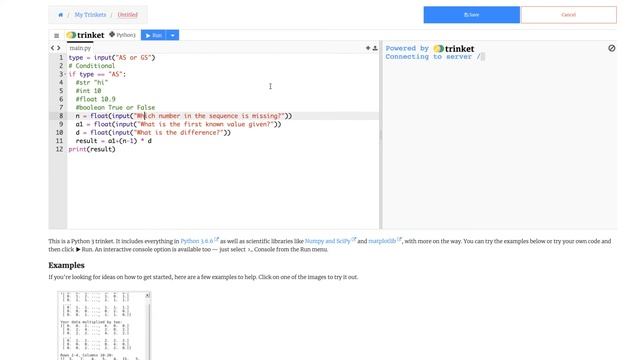The image size is (640, 360).
Task: Open the My Trinkets breadcrumb link
Action: [90, 15]
